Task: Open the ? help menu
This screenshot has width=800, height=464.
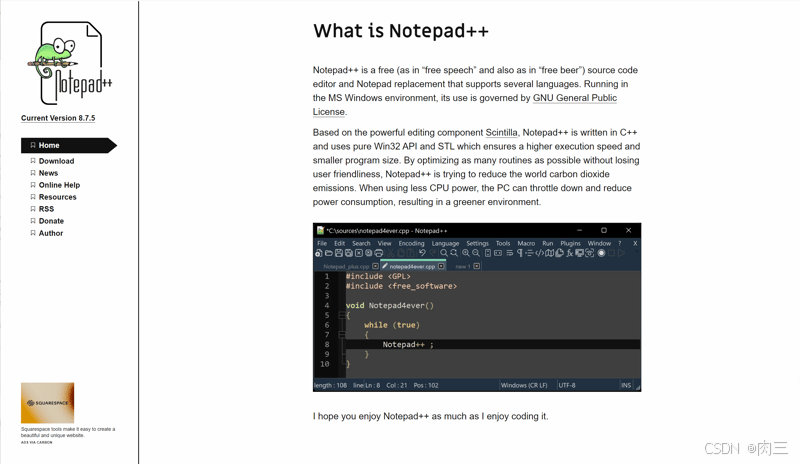Action: tap(620, 243)
